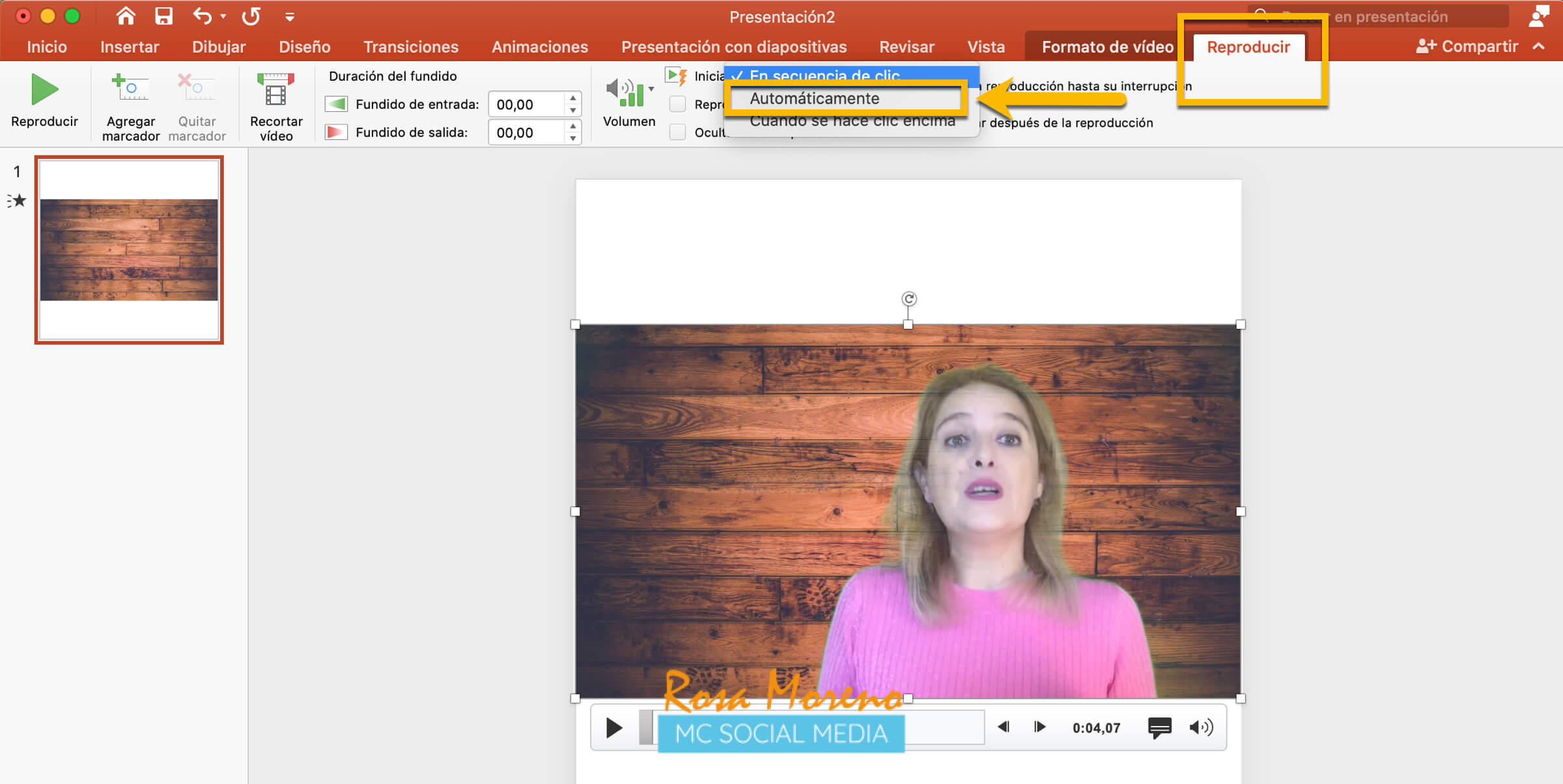This screenshot has width=1563, height=784.
Task: Increase Fundido de entrada with up stepper
Action: point(572,98)
